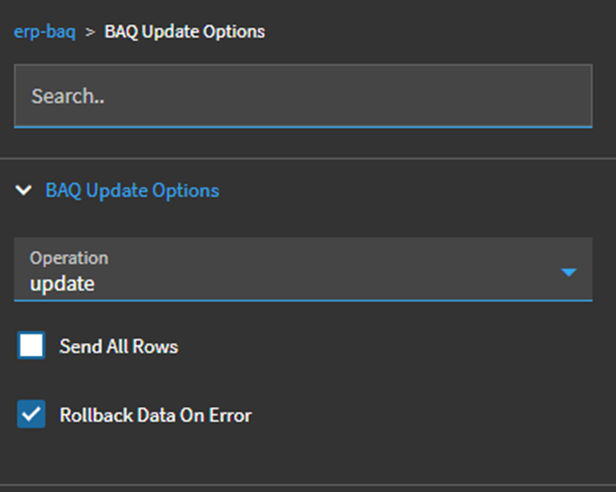Focus the Search placeholder text
Screen dimensions: 616x492
[68, 96]
